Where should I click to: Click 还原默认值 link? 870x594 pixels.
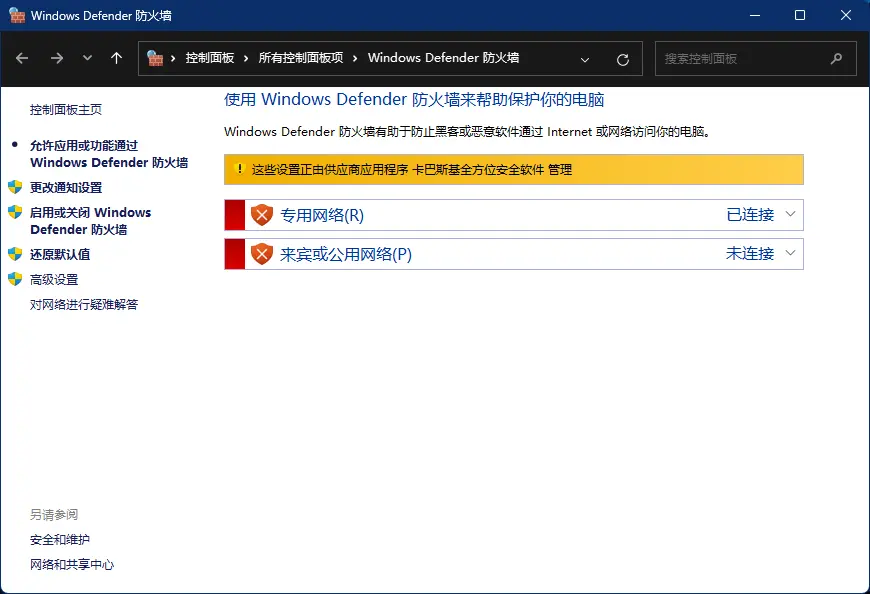pyautogui.click(x=60, y=254)
